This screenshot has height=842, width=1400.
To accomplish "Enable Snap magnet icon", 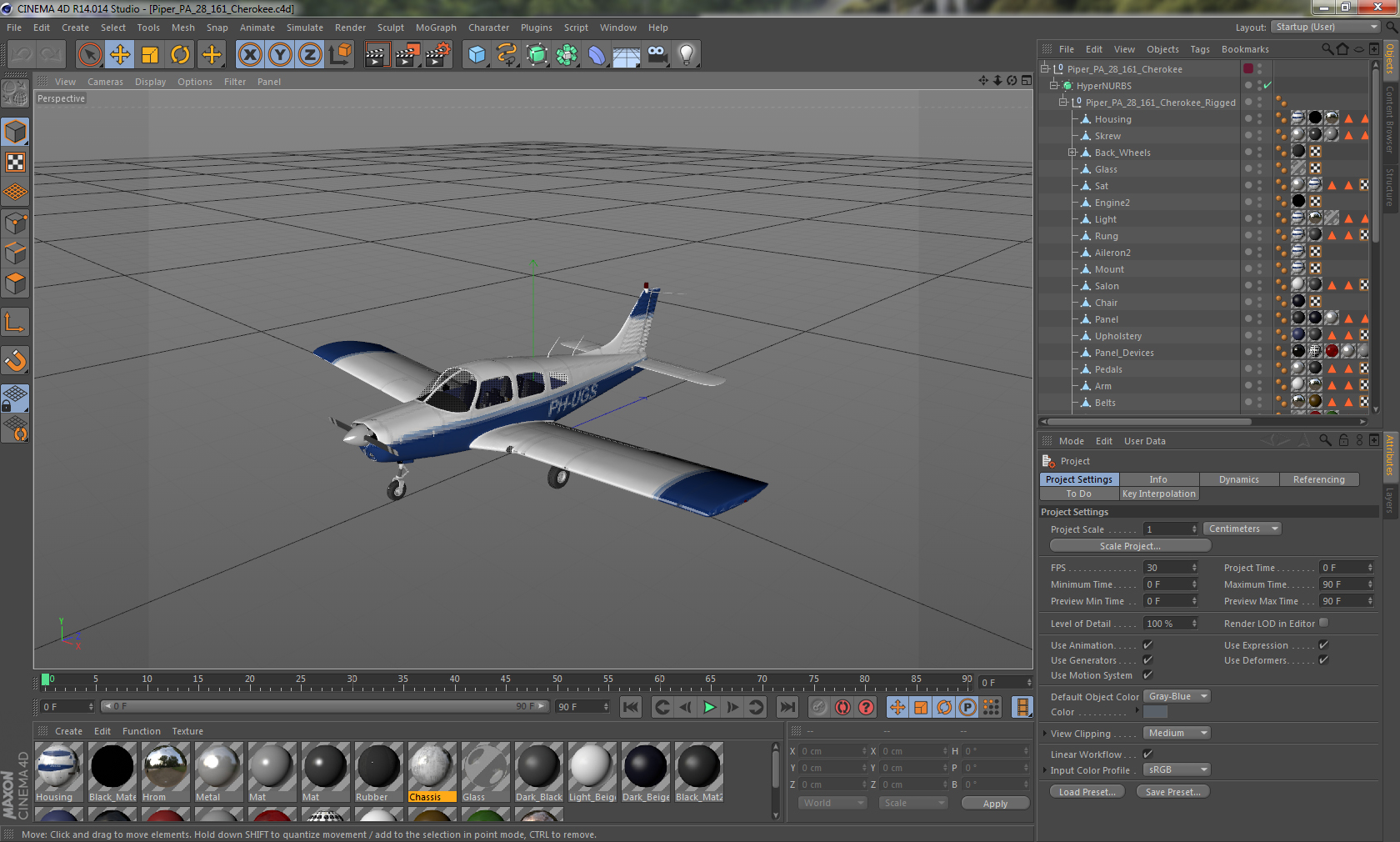I will [x=15, y=360].
